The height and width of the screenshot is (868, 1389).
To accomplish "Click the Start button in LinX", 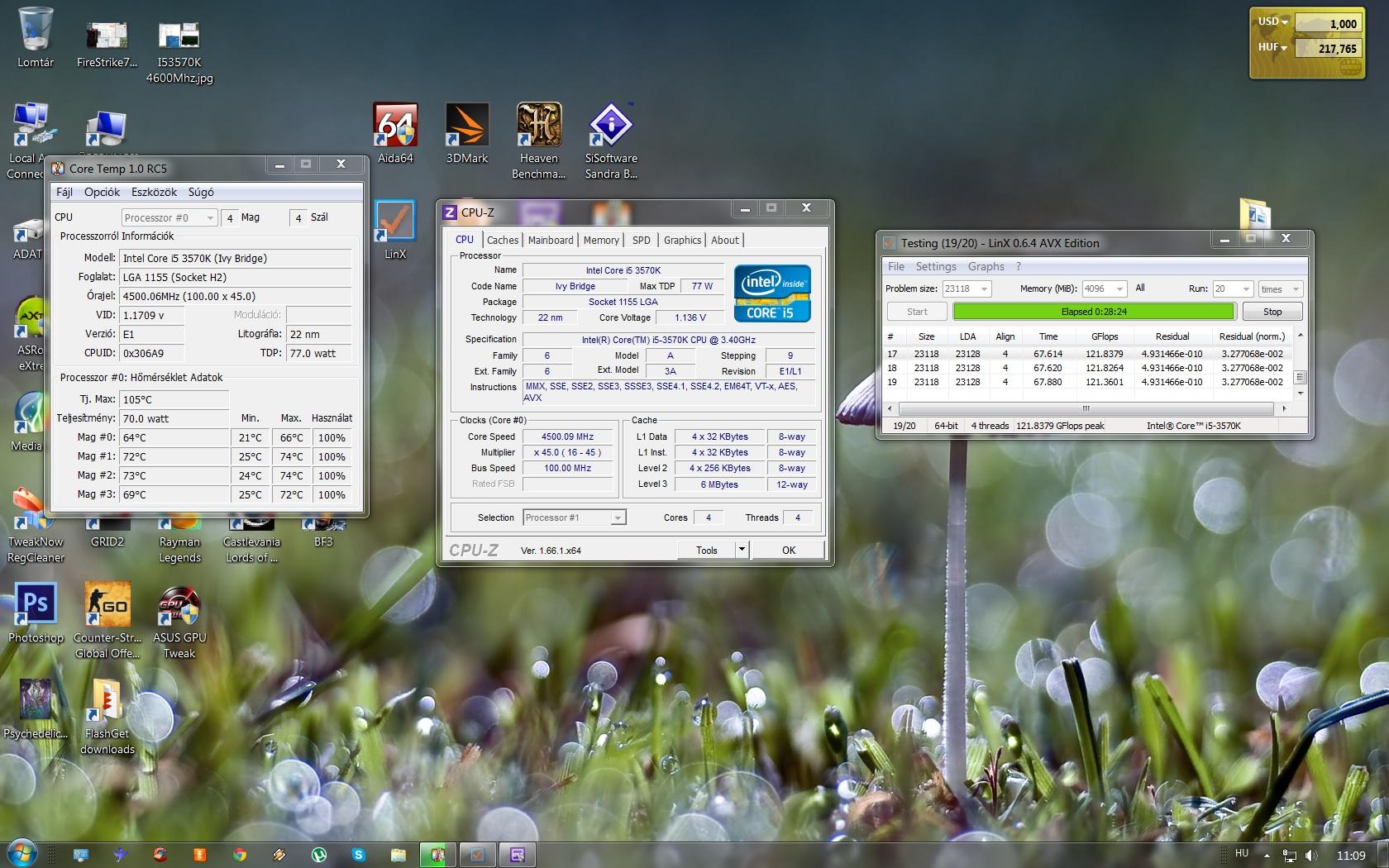I will click(x=917, y=312).
